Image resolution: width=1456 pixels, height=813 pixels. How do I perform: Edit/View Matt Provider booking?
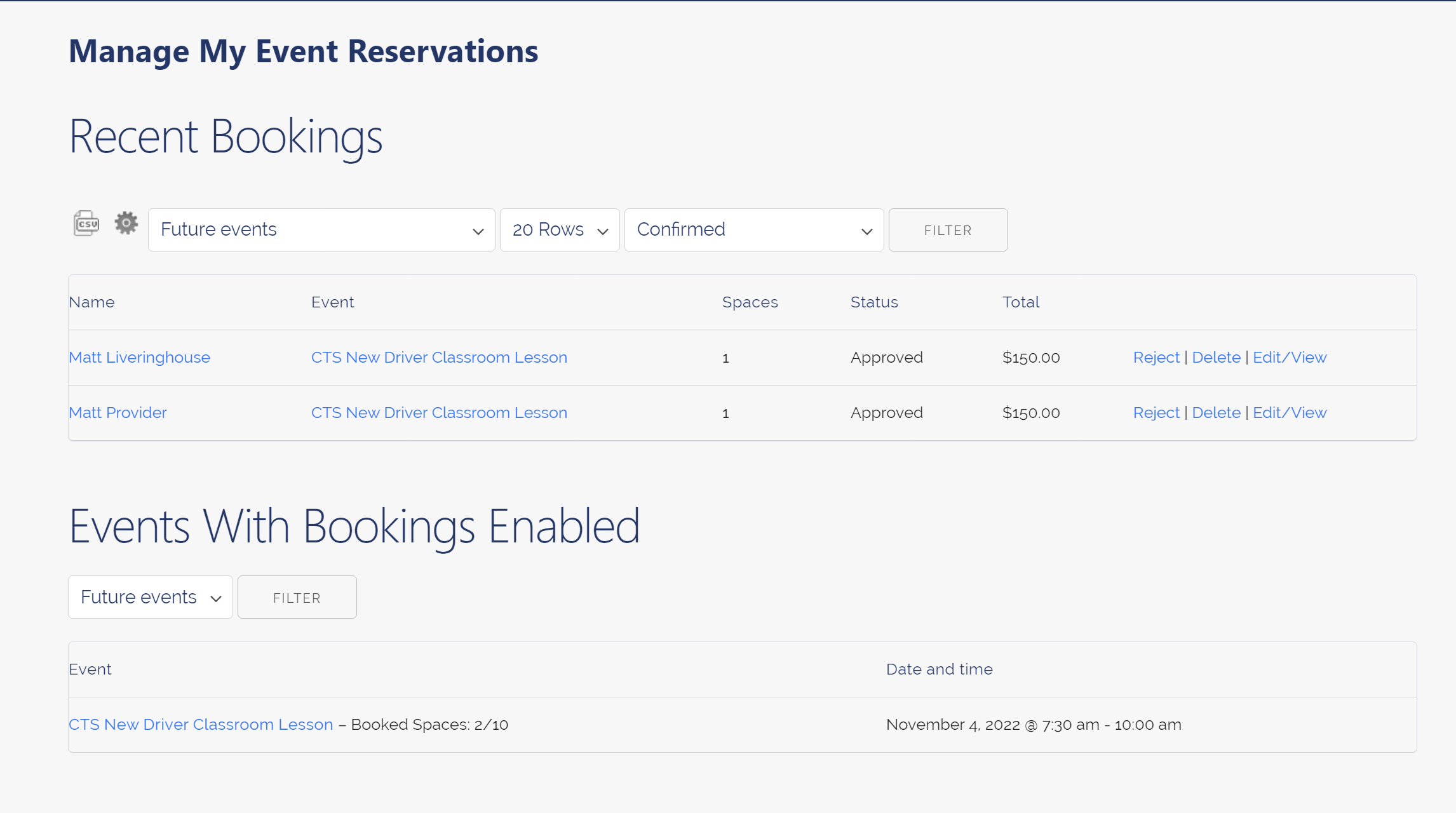tap(1290, 413)
